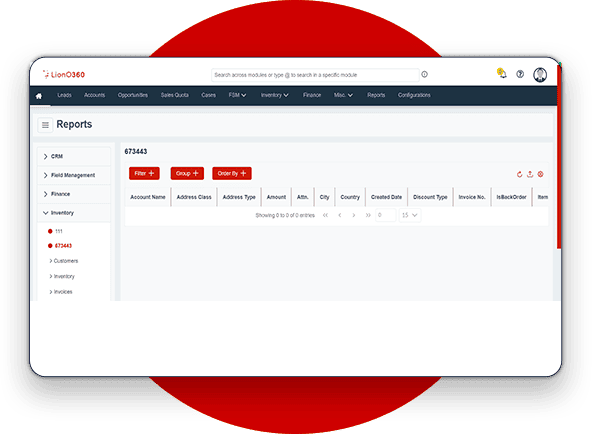Open Opportunities in the navigation bar
The image size is (592, 434).
click(x=133, y=95)
